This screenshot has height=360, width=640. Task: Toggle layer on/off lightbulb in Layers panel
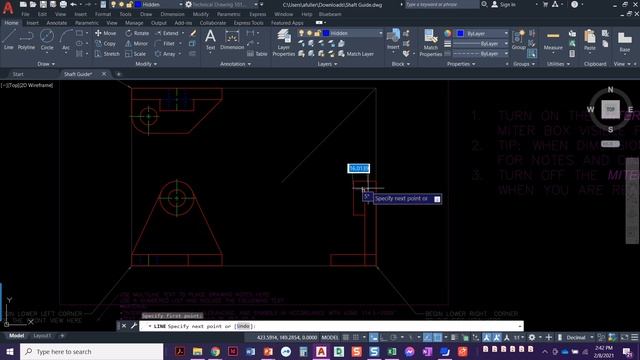coord(301,33)
